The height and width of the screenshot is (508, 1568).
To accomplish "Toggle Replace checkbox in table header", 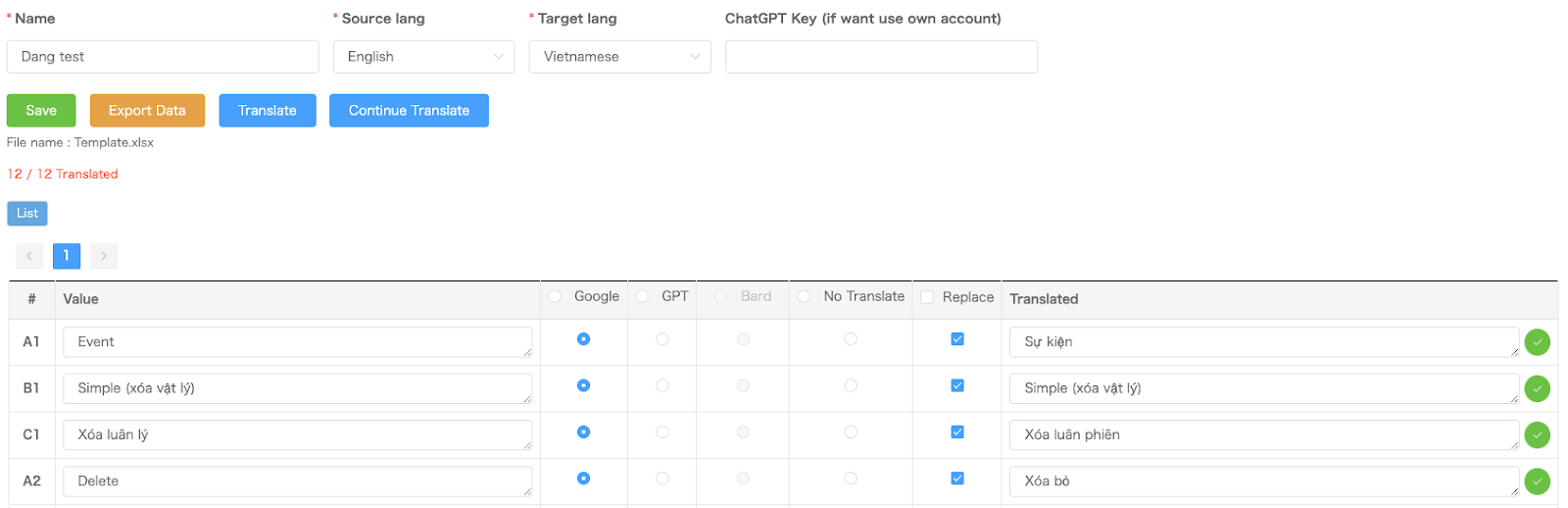I will coord(927,297).
